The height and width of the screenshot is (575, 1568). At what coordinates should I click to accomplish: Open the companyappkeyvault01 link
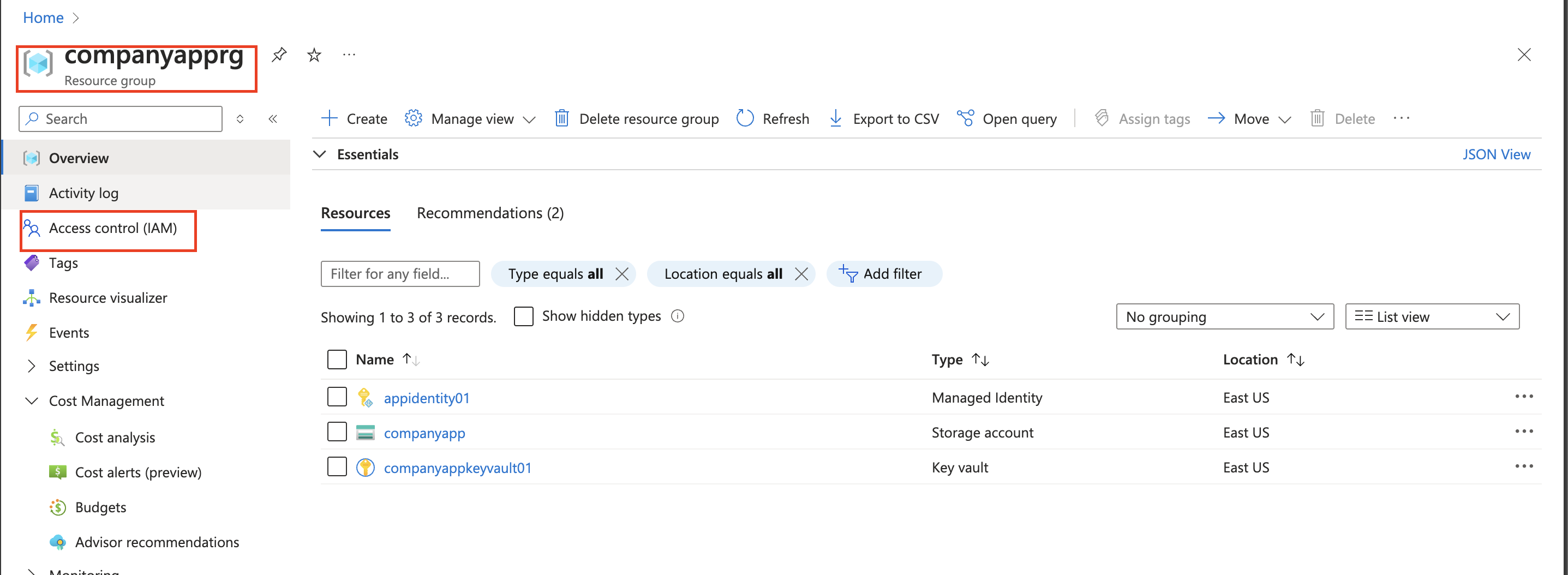point(458,468)
